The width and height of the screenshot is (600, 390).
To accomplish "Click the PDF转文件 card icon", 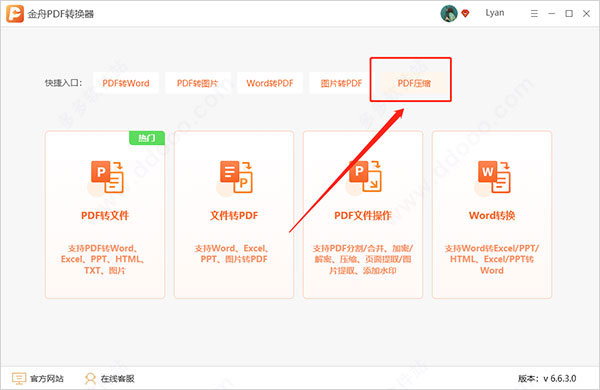I will click(107, 177).
